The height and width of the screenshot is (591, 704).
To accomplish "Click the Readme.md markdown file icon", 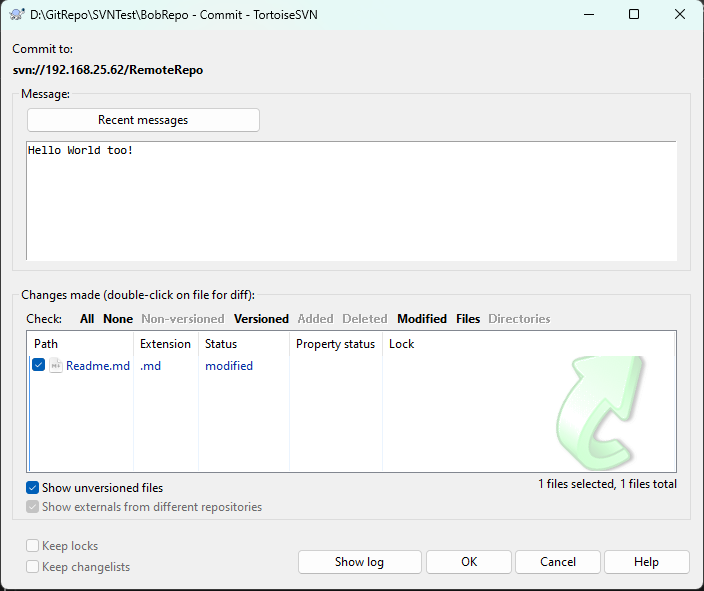I will 56,366.
